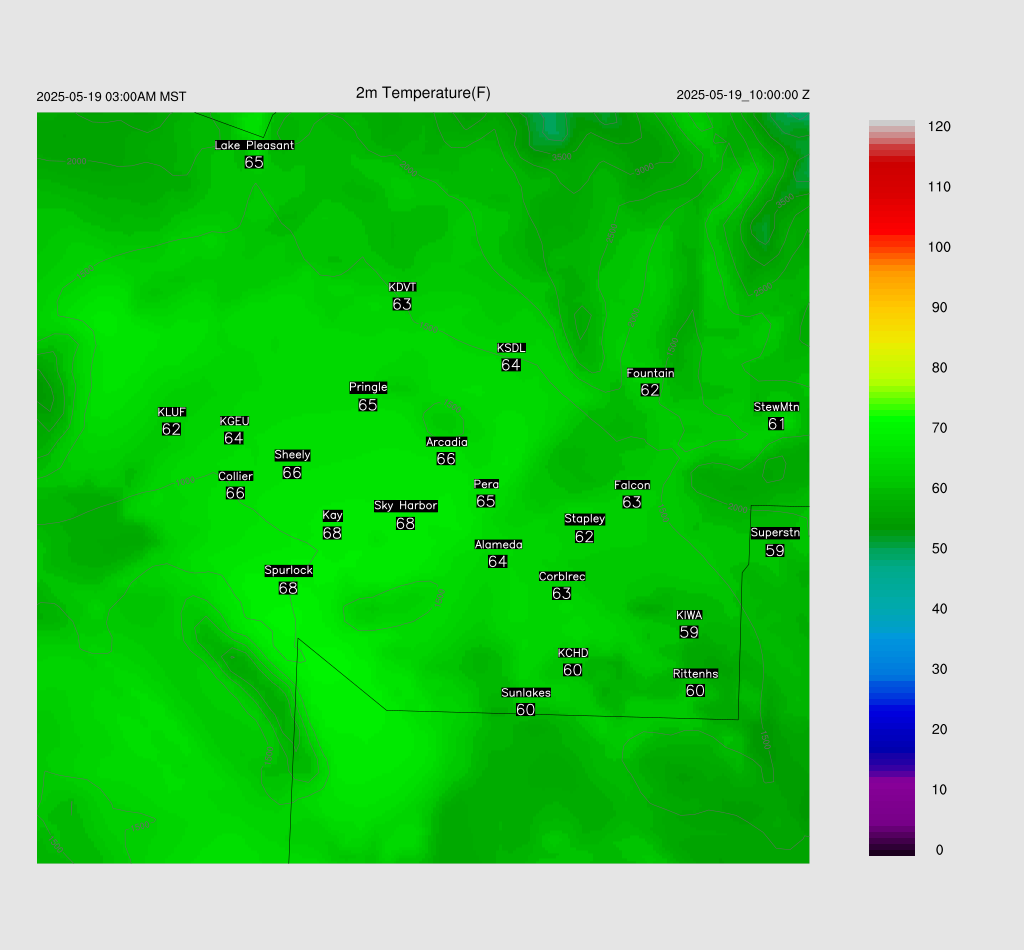Select the Stapley station label

pyautogui.click(x=584, y=519)
